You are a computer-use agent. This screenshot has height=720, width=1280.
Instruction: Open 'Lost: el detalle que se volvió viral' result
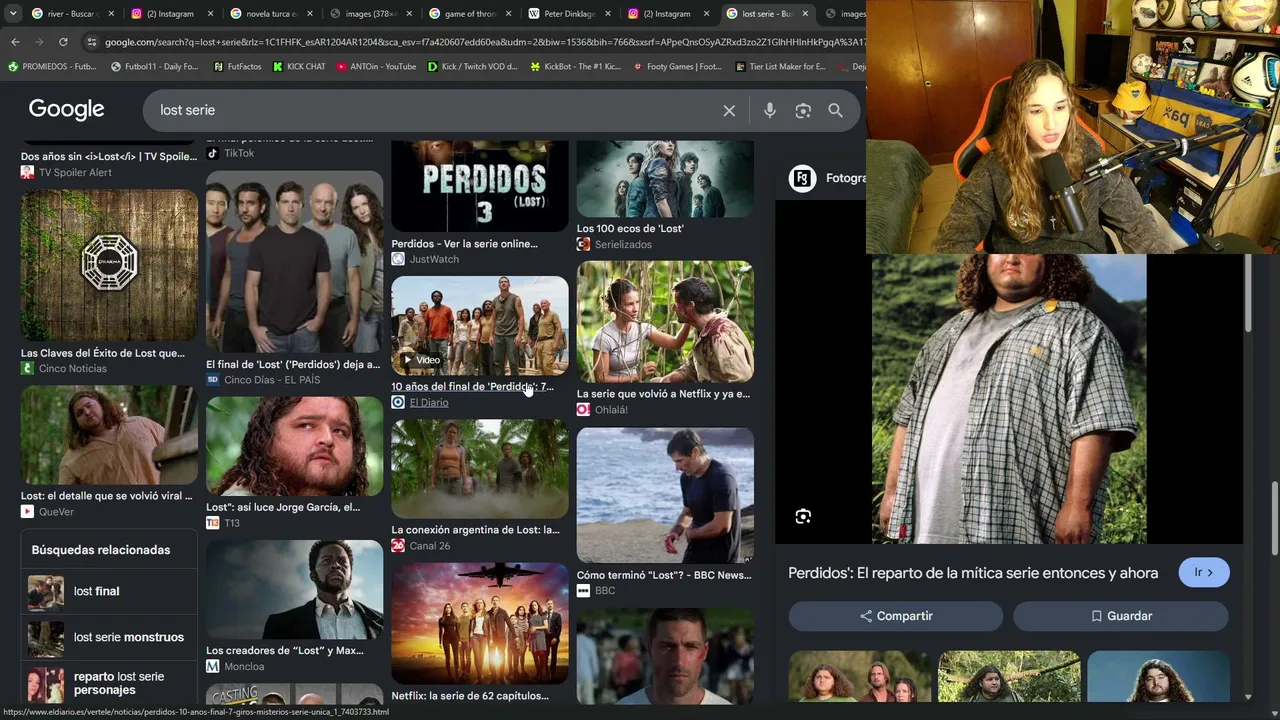tap(107, 496)
